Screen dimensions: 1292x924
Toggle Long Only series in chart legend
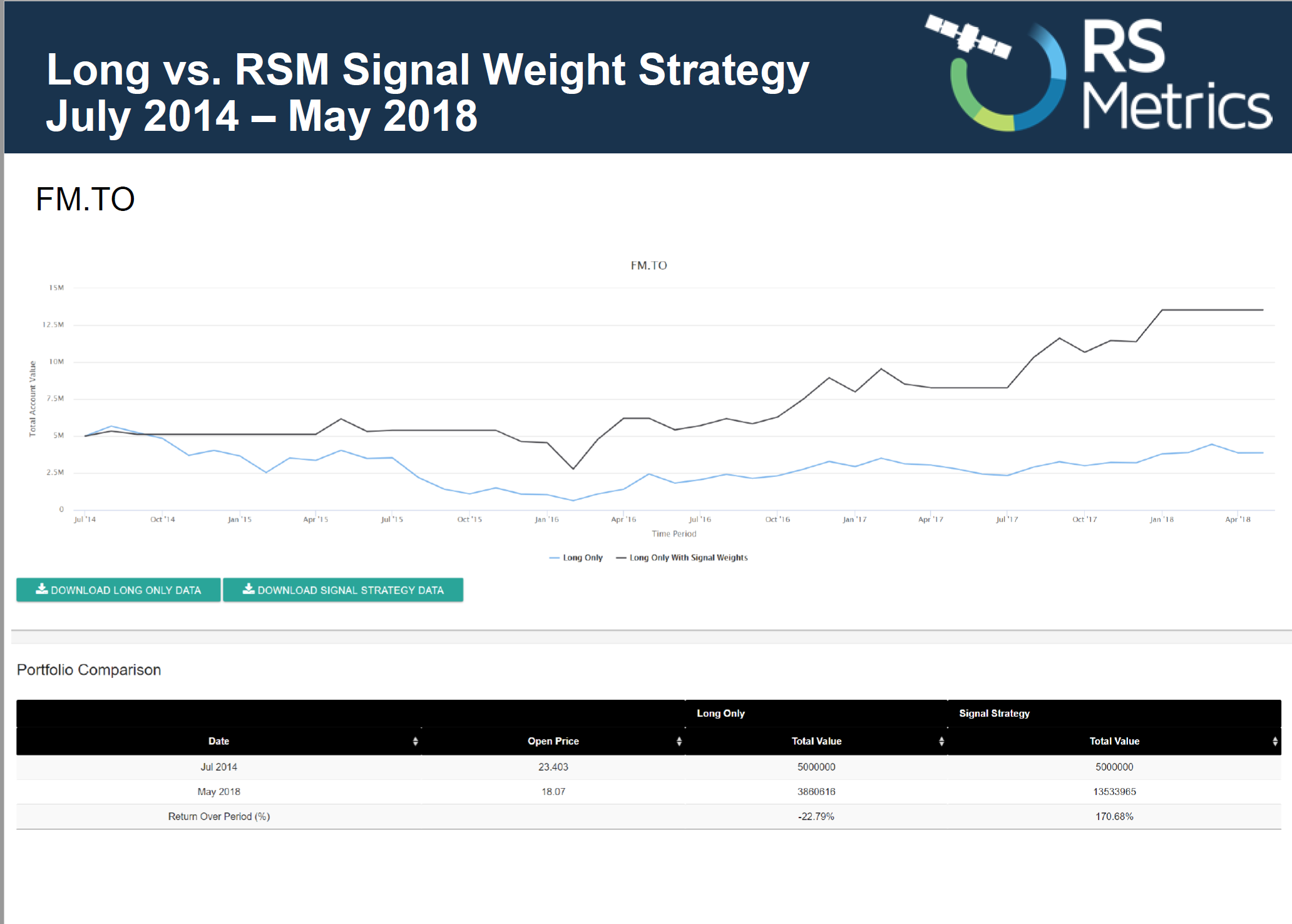point(582,558)
